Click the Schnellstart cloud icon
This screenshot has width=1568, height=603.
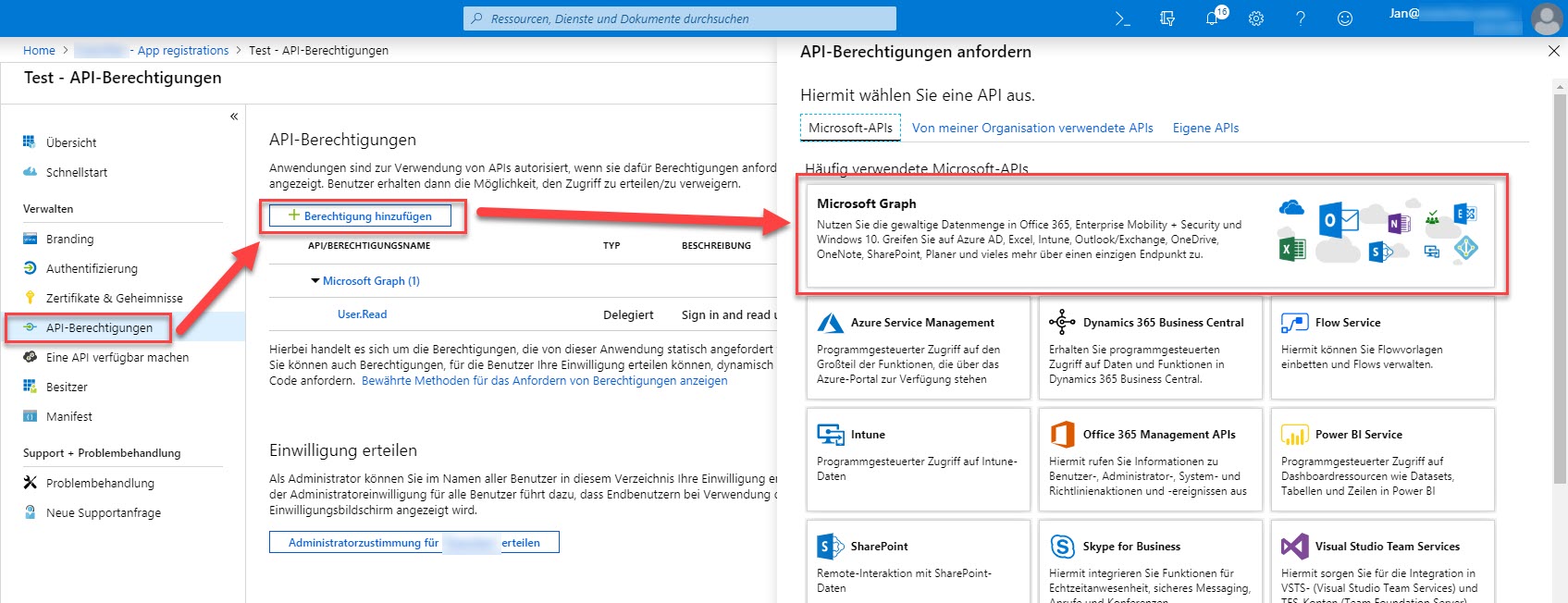pos(30,172)
